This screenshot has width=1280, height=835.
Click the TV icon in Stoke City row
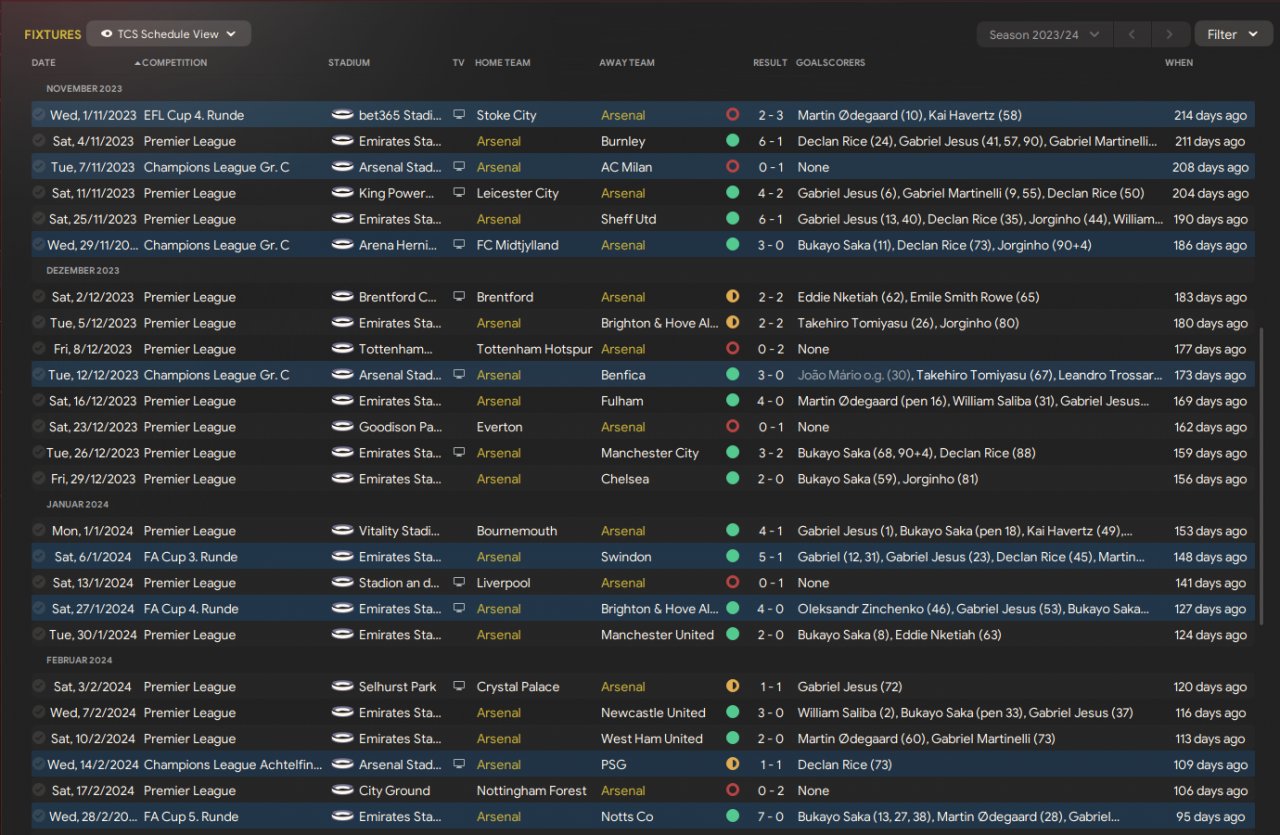[459, 115]
